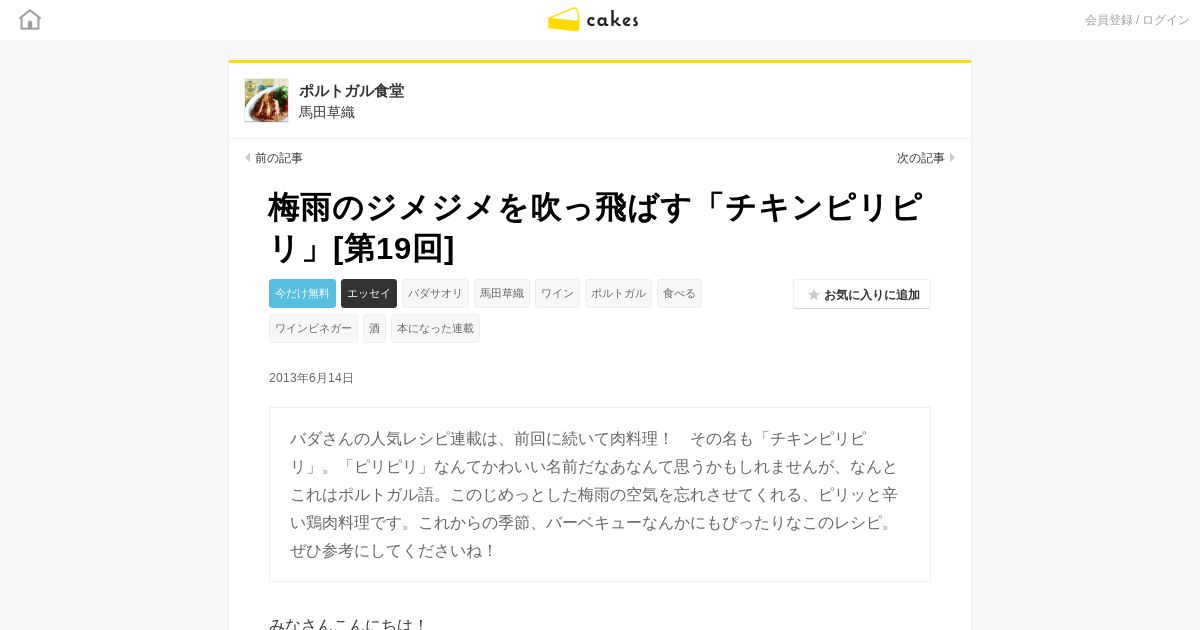Open the next article link 次の記事

click(x=920, y=158)
